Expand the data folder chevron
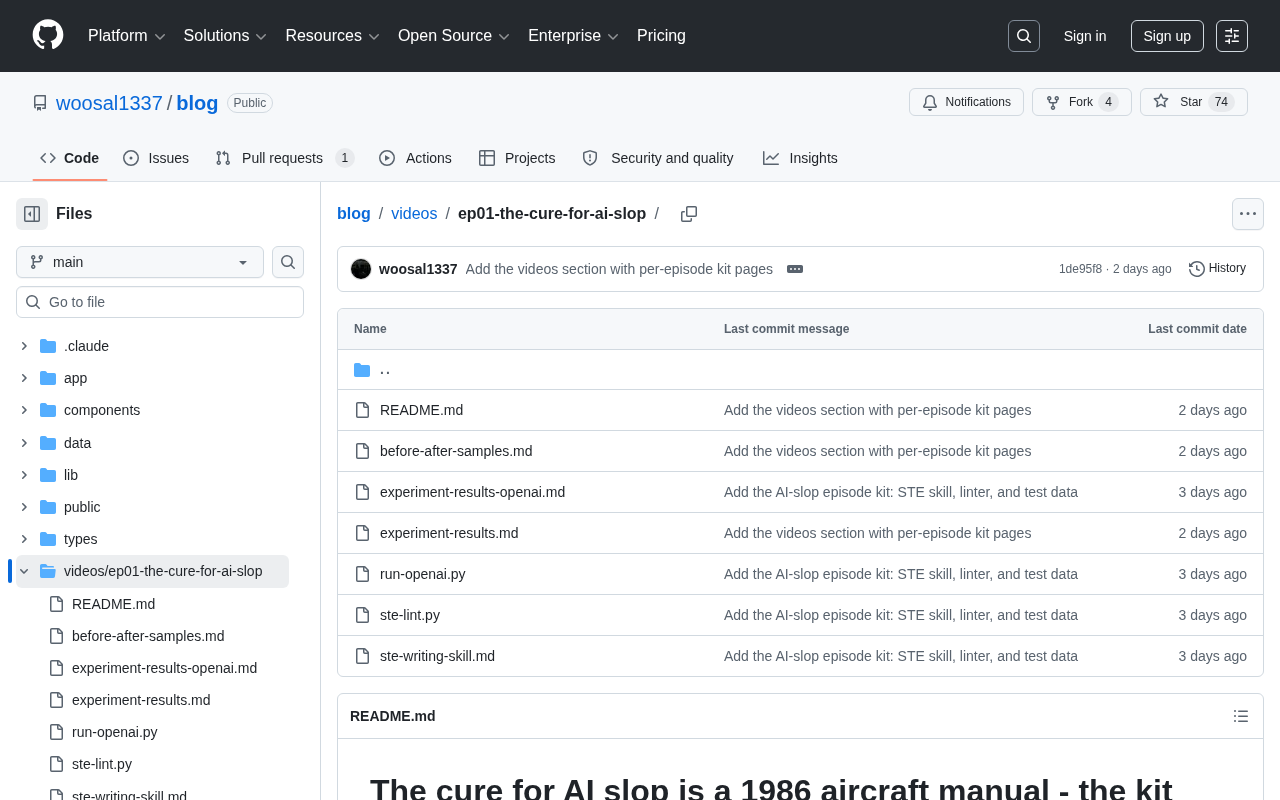This screenshot has width=1280, height=800. (x=24, y=443)
